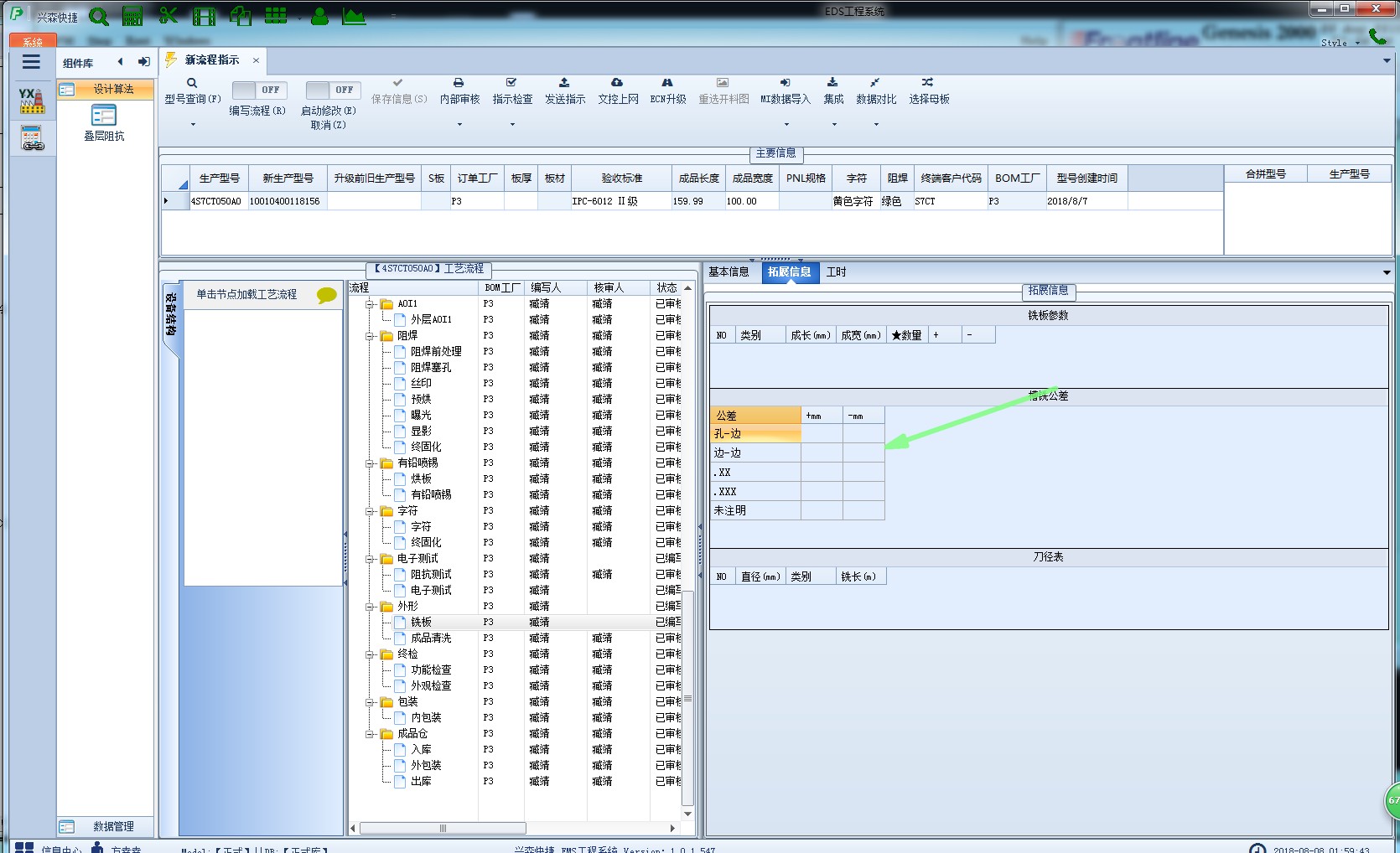Select the 铣板 process tree node
This screenshot has width=1400, height=853.
point(421,623)
